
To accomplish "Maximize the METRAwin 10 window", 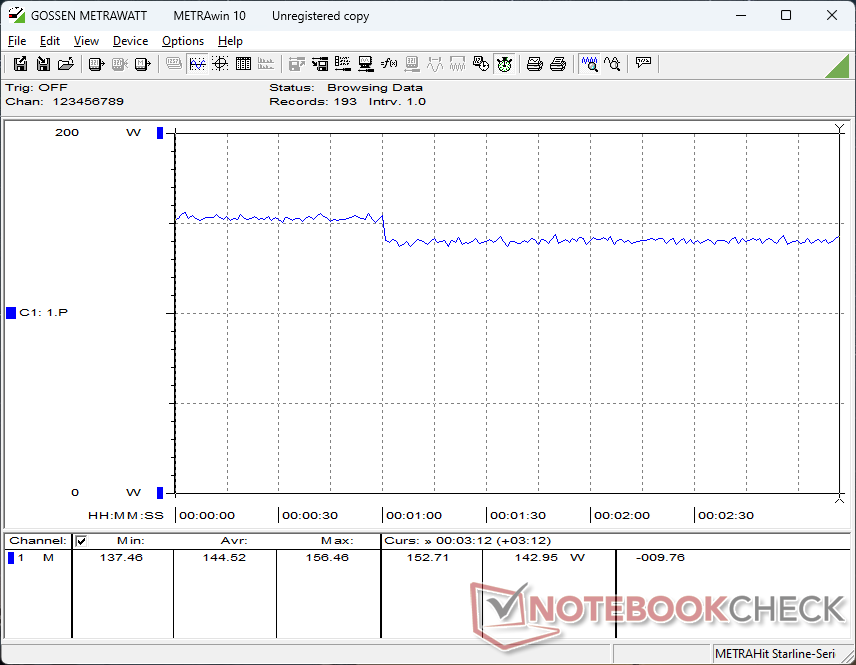I will click(786, 15).
